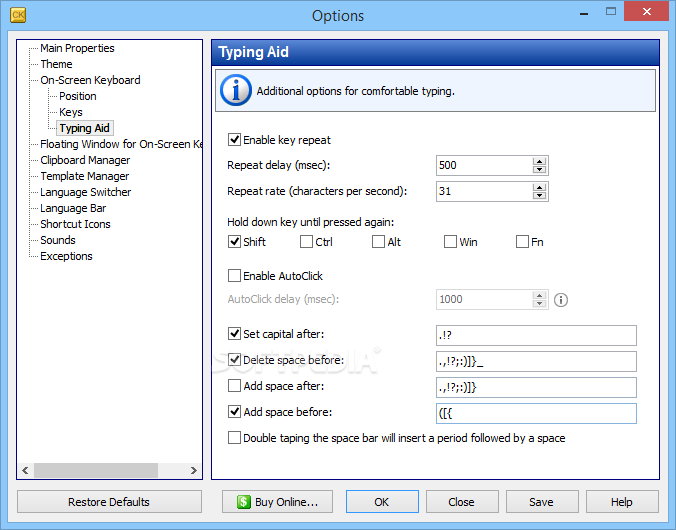Maximize the Options window

[611, 12]
